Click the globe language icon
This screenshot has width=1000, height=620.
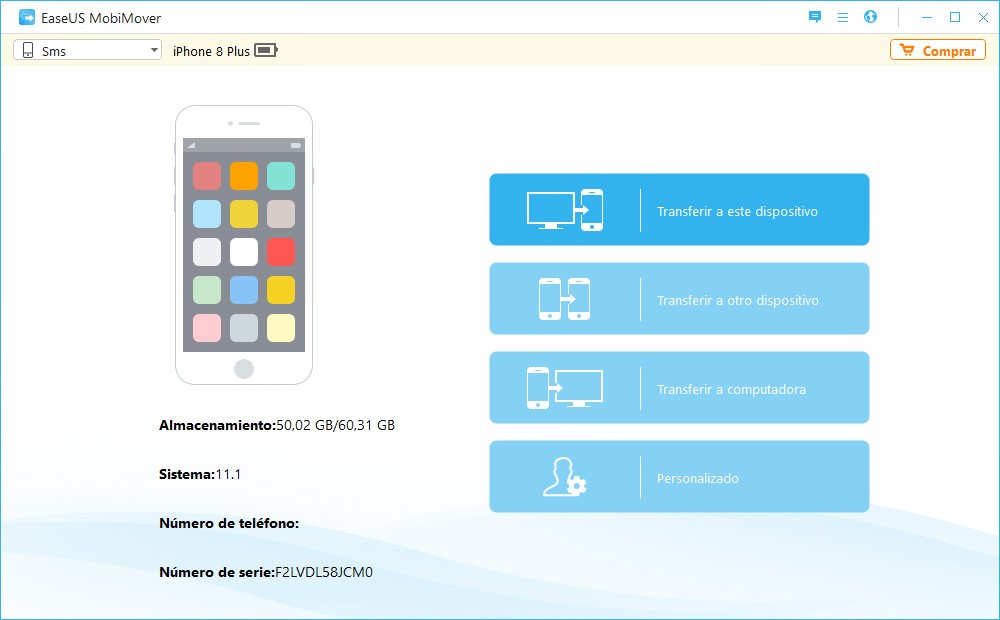[x=871, y=17]
